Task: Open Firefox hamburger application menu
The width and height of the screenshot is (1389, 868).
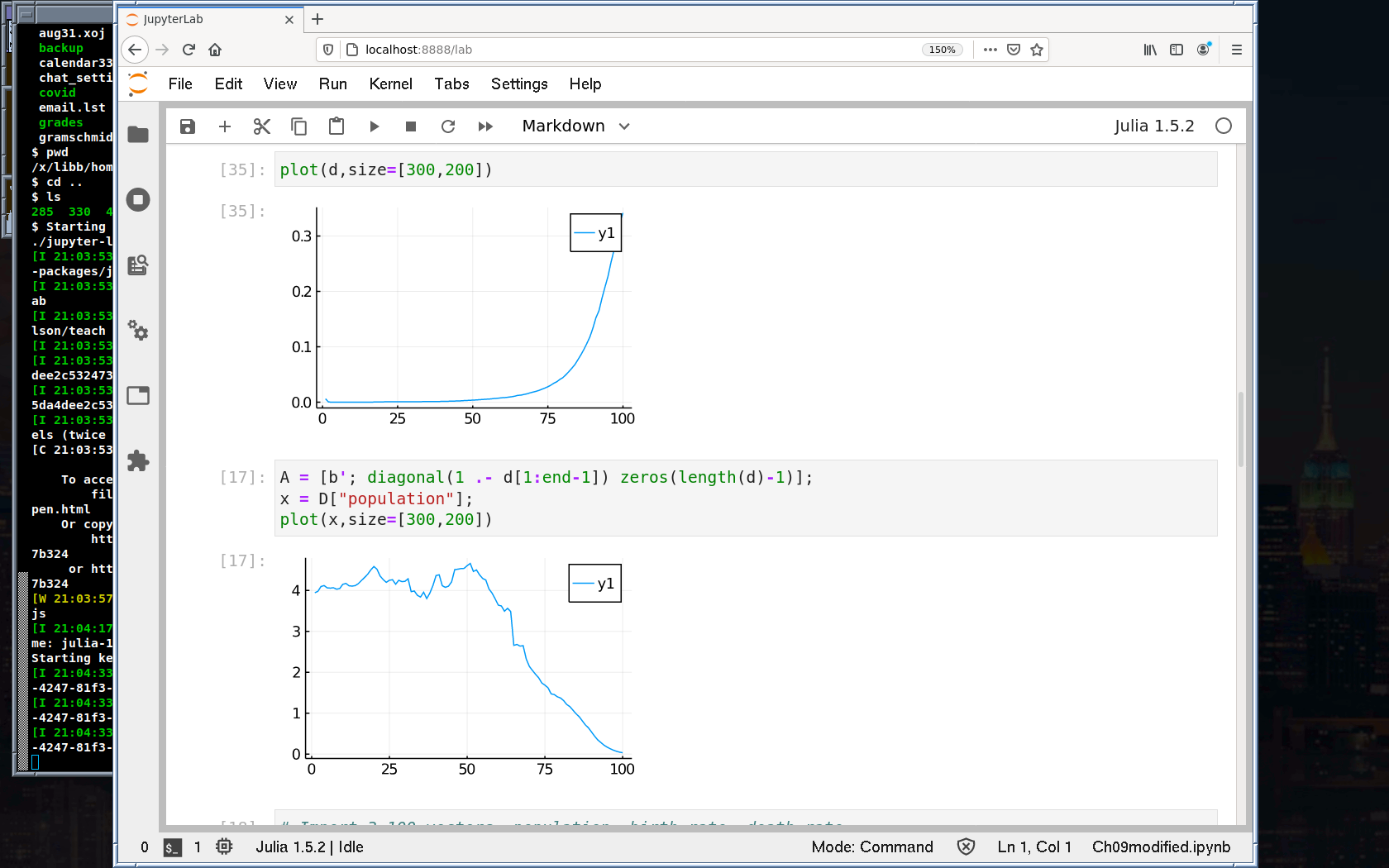Action: tap(1237, 50)
